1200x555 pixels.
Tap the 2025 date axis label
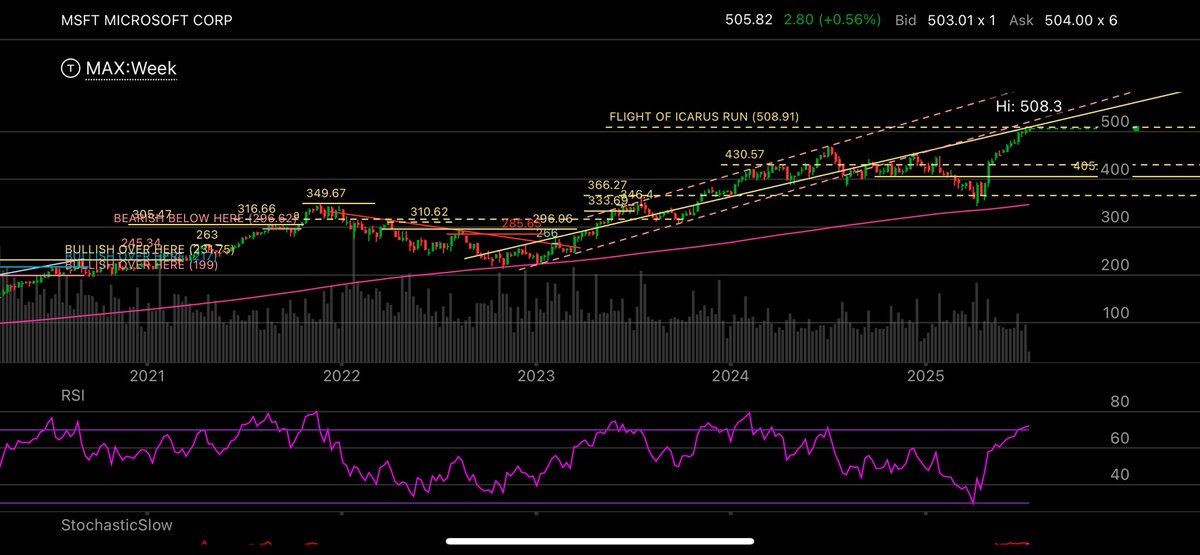pos(926,376)
